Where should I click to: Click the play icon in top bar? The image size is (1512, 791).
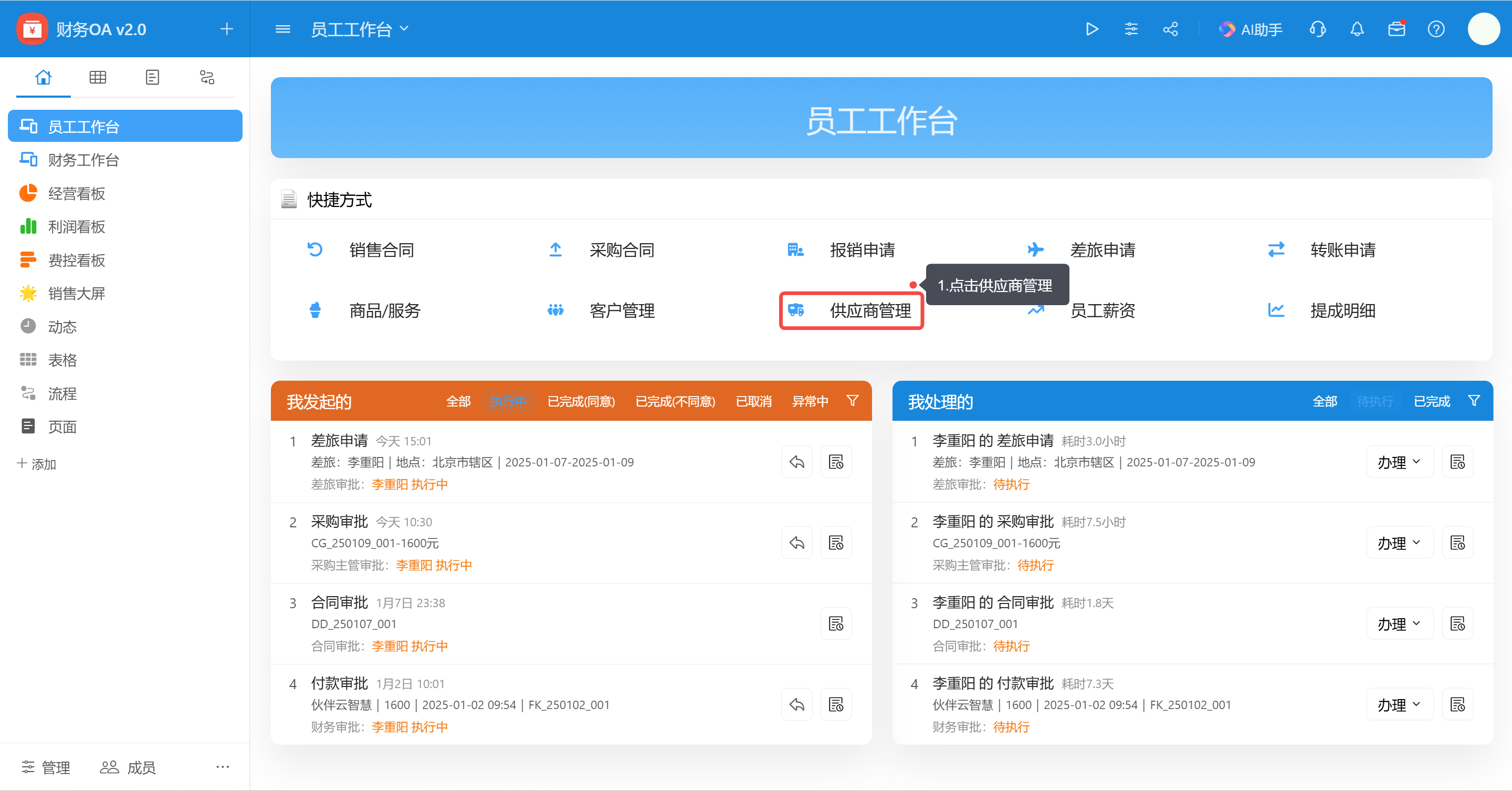click(x=1092, y=29)
